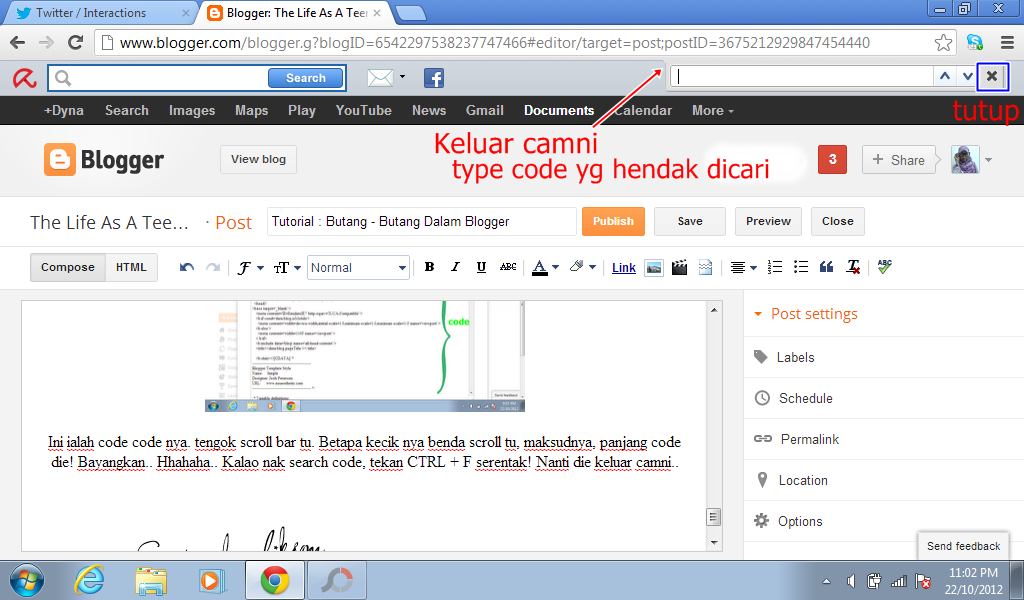Click the Blogger logo

tap(104, 160)
